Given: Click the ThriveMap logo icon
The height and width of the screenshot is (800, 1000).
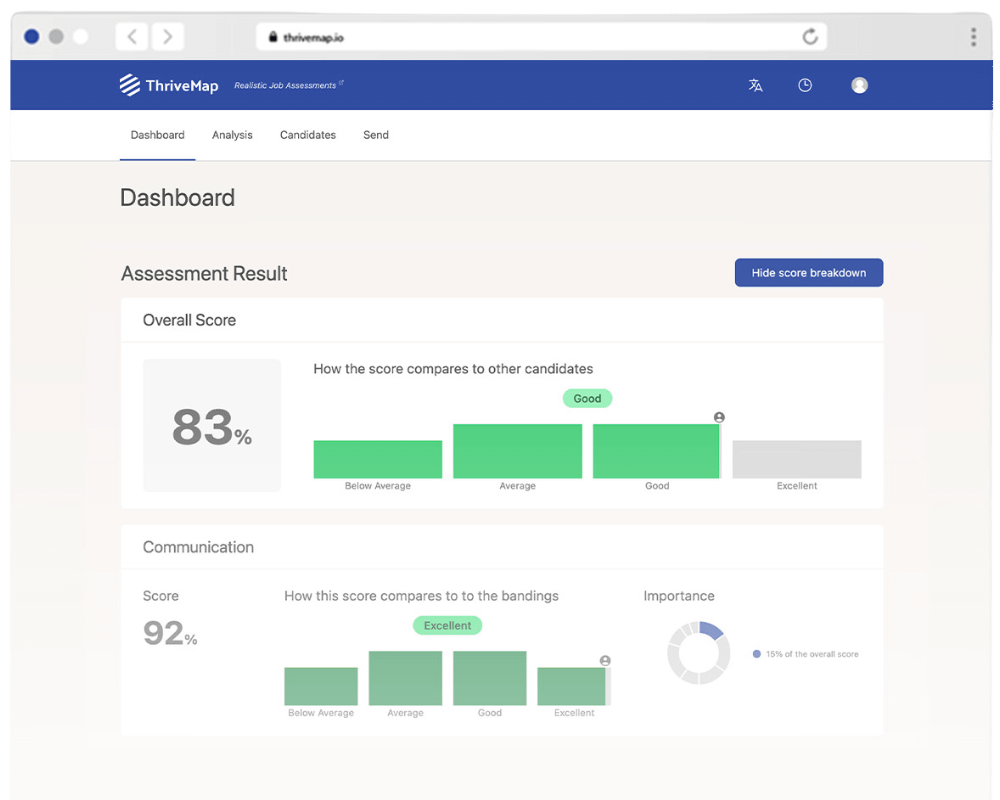Looking at the screenshot, I should (129, 85).
